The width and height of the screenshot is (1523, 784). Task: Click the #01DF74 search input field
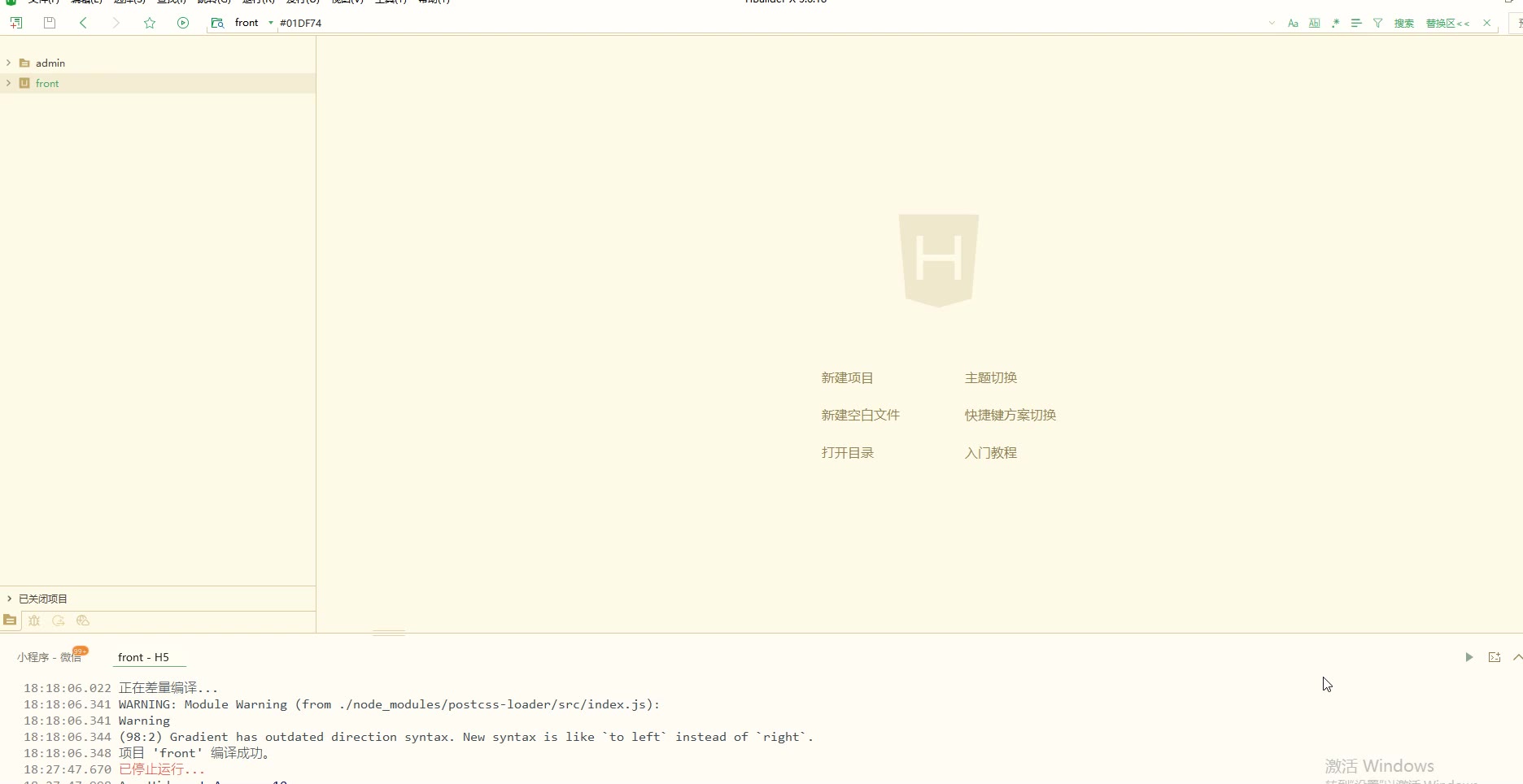(765, 23)
